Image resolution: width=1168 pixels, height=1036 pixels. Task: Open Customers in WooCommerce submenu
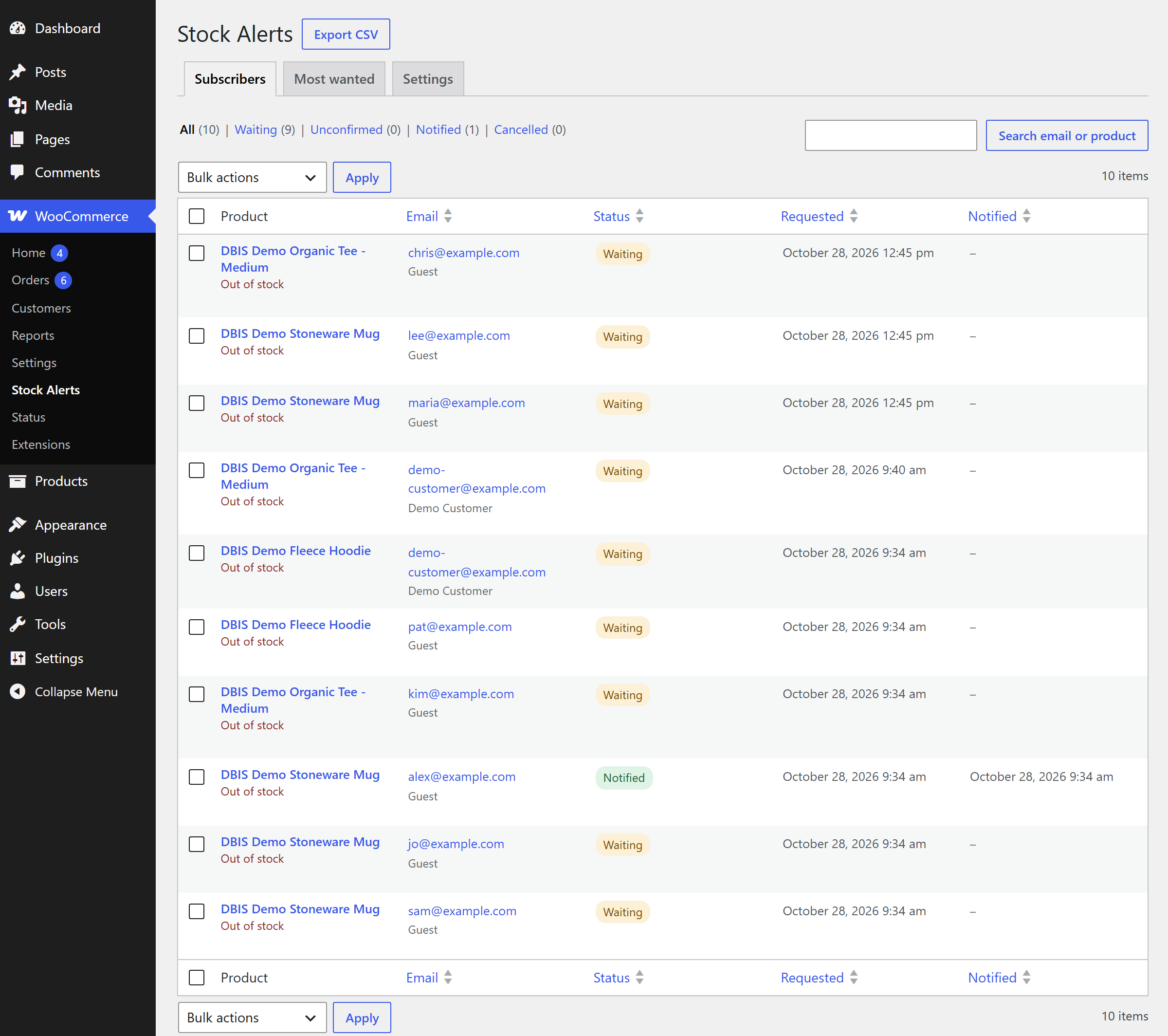(41, 308)
